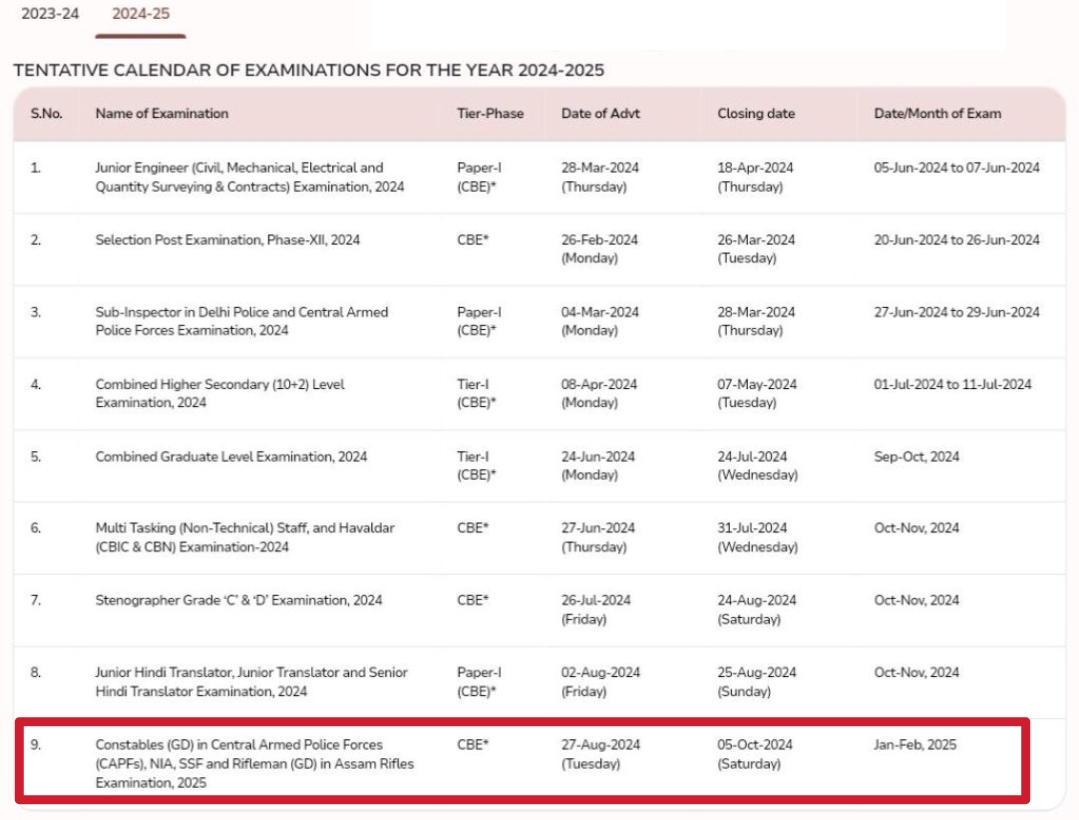Click the heading Tentative Calendar of Examinations 2024-2025
The height and width of the screenshot is (820, 1079).
pos(308,70)
